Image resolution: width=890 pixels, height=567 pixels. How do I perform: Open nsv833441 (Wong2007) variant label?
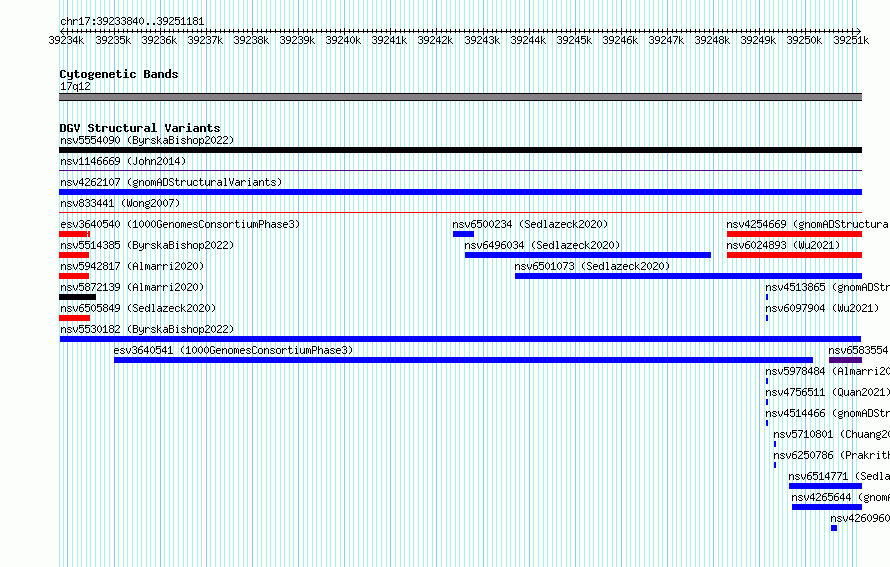[120, 203]
